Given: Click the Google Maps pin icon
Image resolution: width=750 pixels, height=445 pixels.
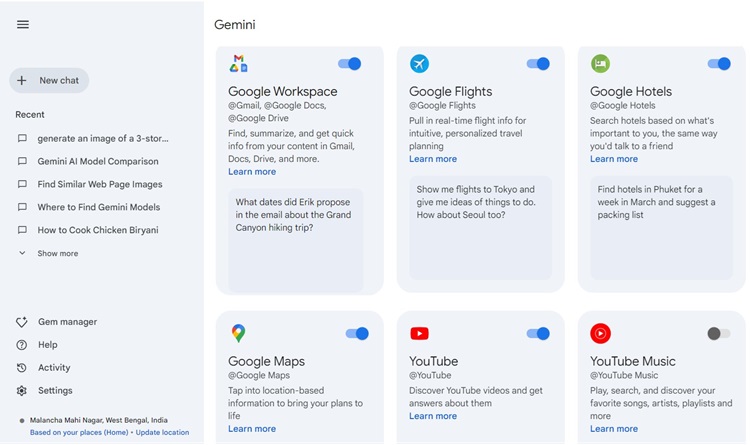Looking at the screenshot, I should click(238, 334).
